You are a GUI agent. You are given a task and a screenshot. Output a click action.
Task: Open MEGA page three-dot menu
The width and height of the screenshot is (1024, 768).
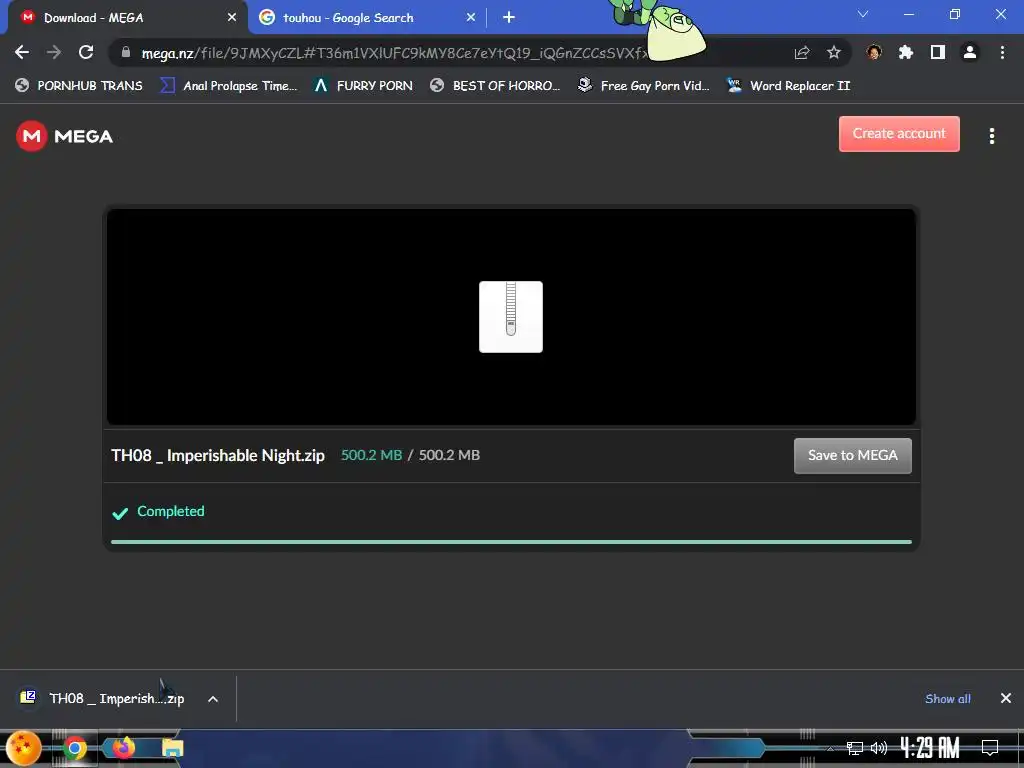point(991,136)
